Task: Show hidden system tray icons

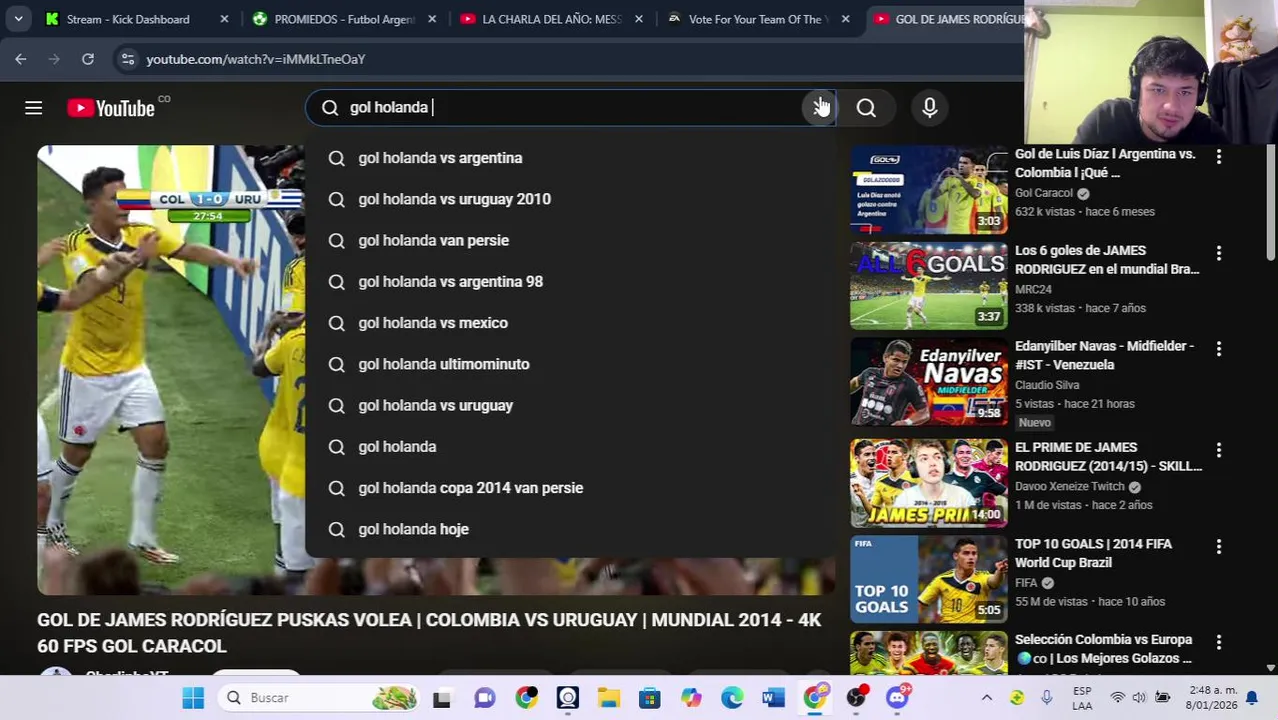Action: click(986, 698)
